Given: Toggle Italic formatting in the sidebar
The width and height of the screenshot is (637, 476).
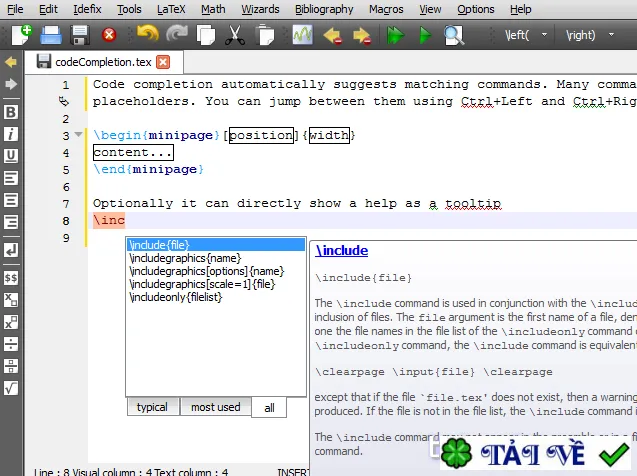Looking at the screenshot, I should [11, 134].
